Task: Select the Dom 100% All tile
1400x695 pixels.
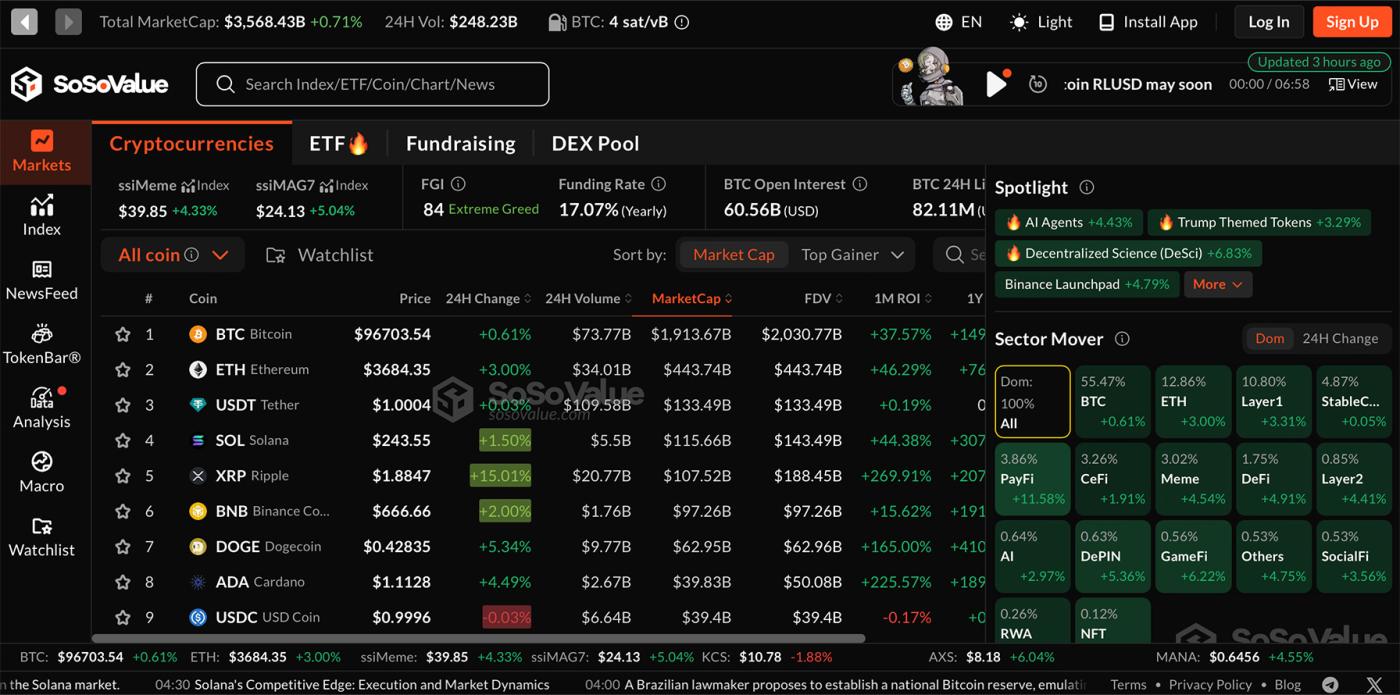Action: pyautogui.click(x=1033, y=401)
